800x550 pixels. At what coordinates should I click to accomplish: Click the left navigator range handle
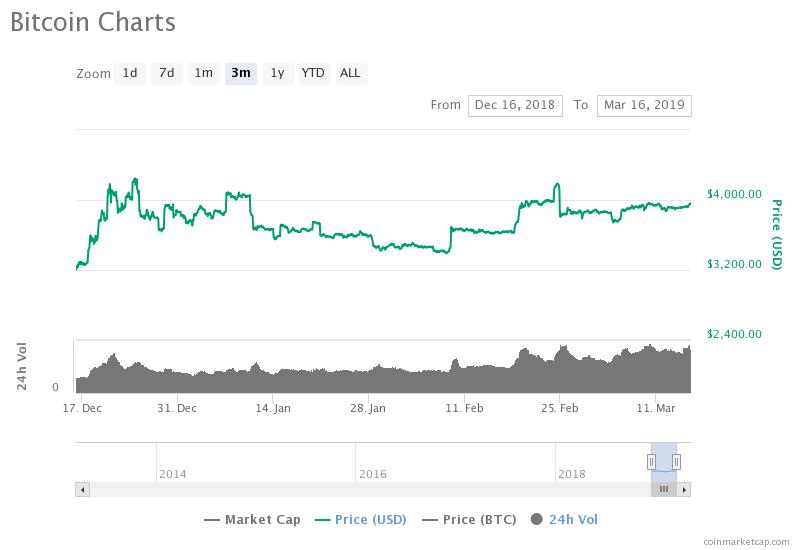tap(651, 461)
